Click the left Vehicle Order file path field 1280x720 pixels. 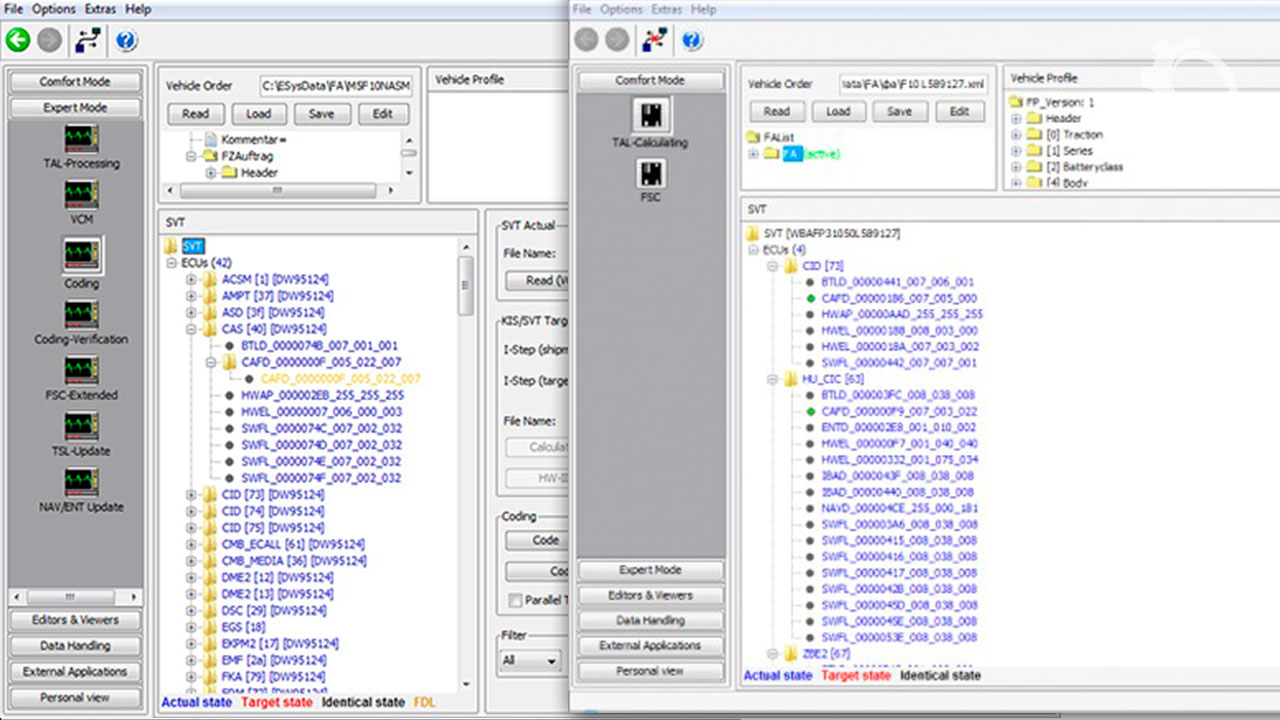click(x=335, y=86)
